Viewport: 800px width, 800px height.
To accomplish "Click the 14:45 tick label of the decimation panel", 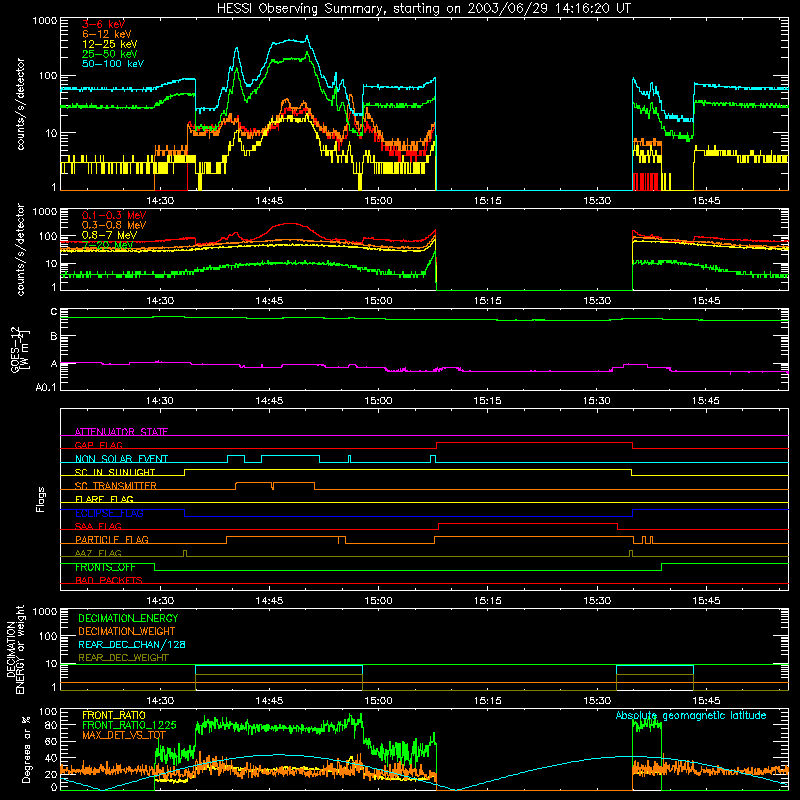I will point(269,701).
